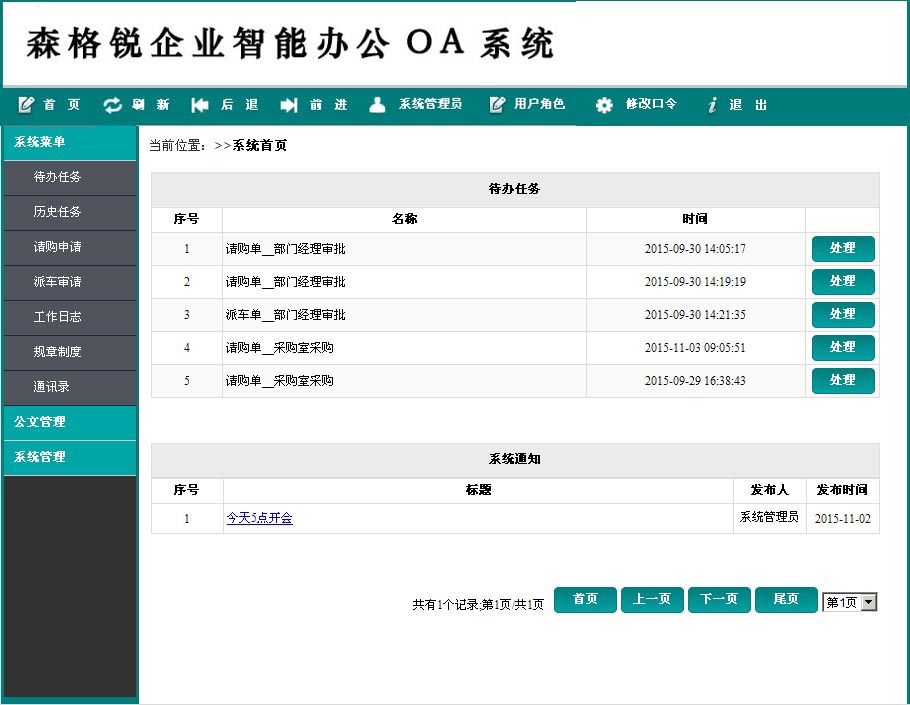
Task: Click the Forward (前进) arrow icon
Action: pos(289,105)
